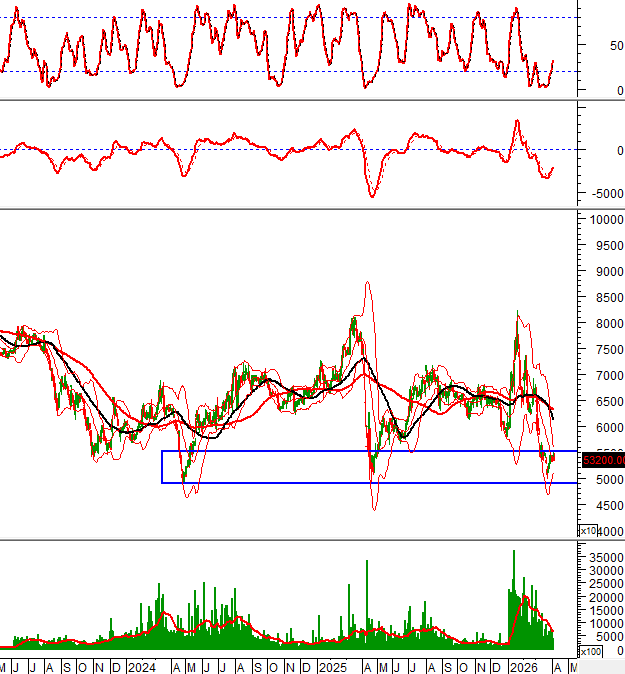Click the price peak near 8800 in 2025
Screen dimensions: 625x674
point(367,283)
